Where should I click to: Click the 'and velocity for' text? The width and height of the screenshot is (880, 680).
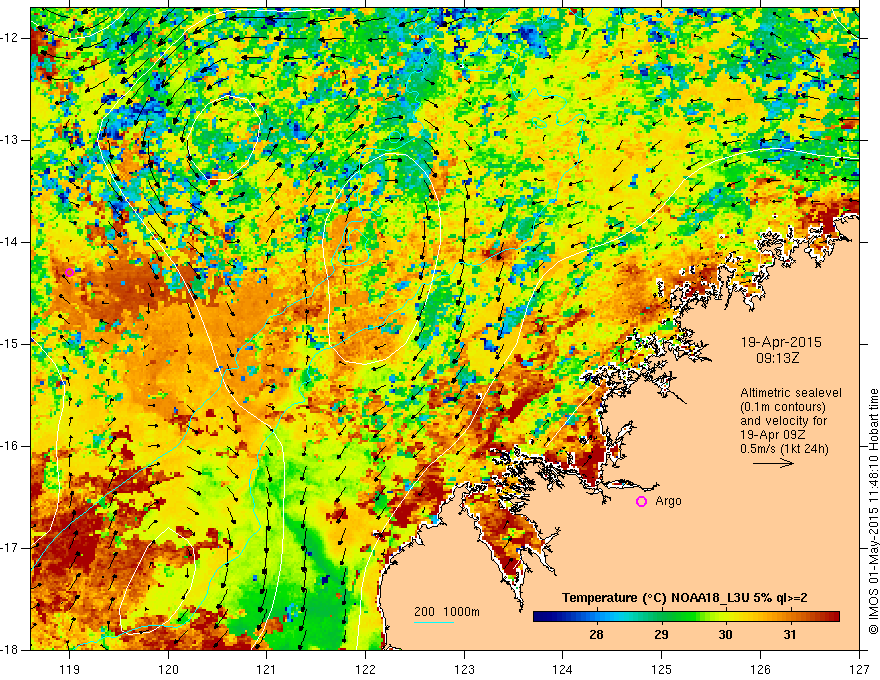click(x=783, y=421)
